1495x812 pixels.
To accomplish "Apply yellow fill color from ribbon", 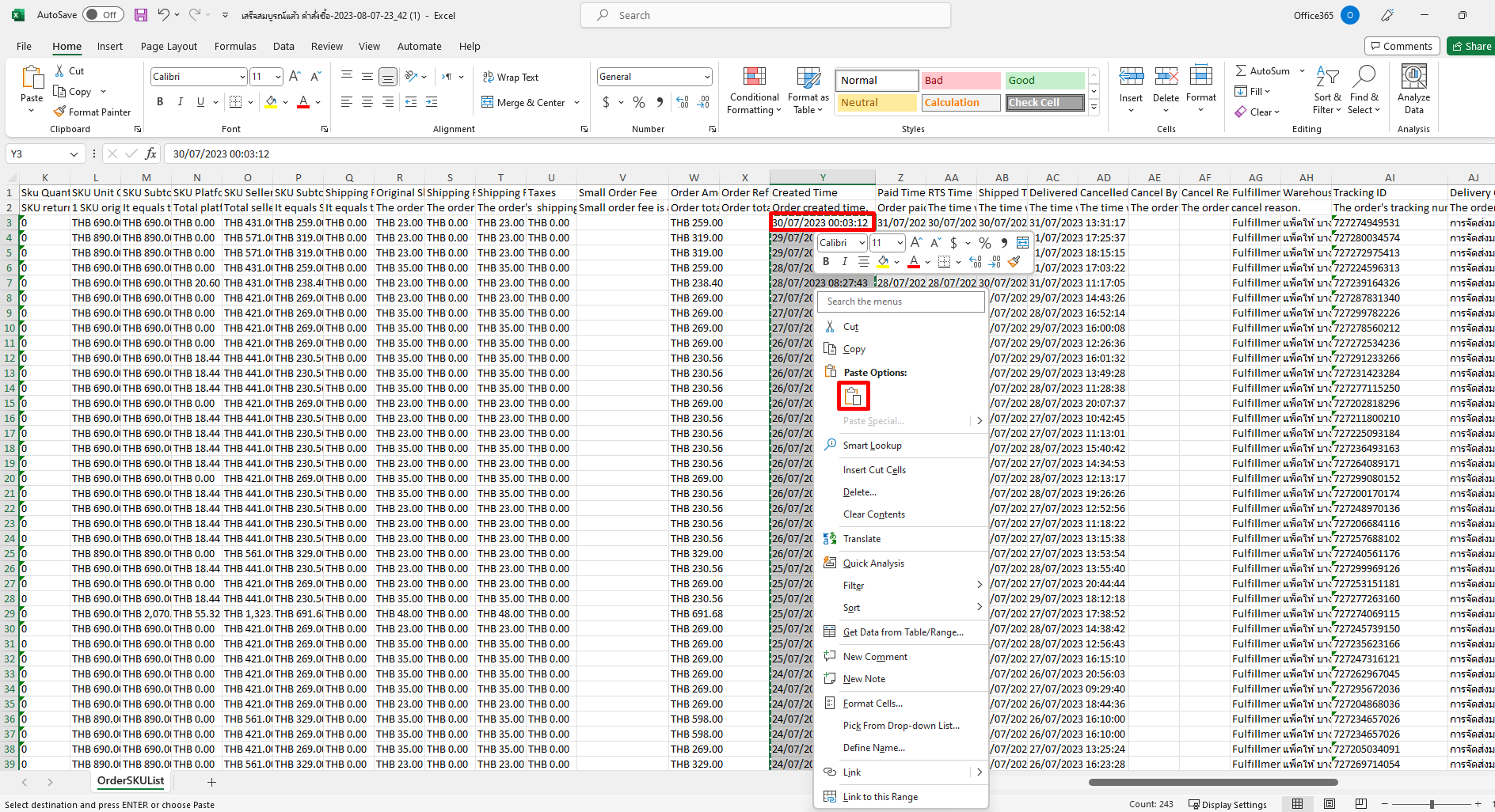I will (x=272, y=102).
